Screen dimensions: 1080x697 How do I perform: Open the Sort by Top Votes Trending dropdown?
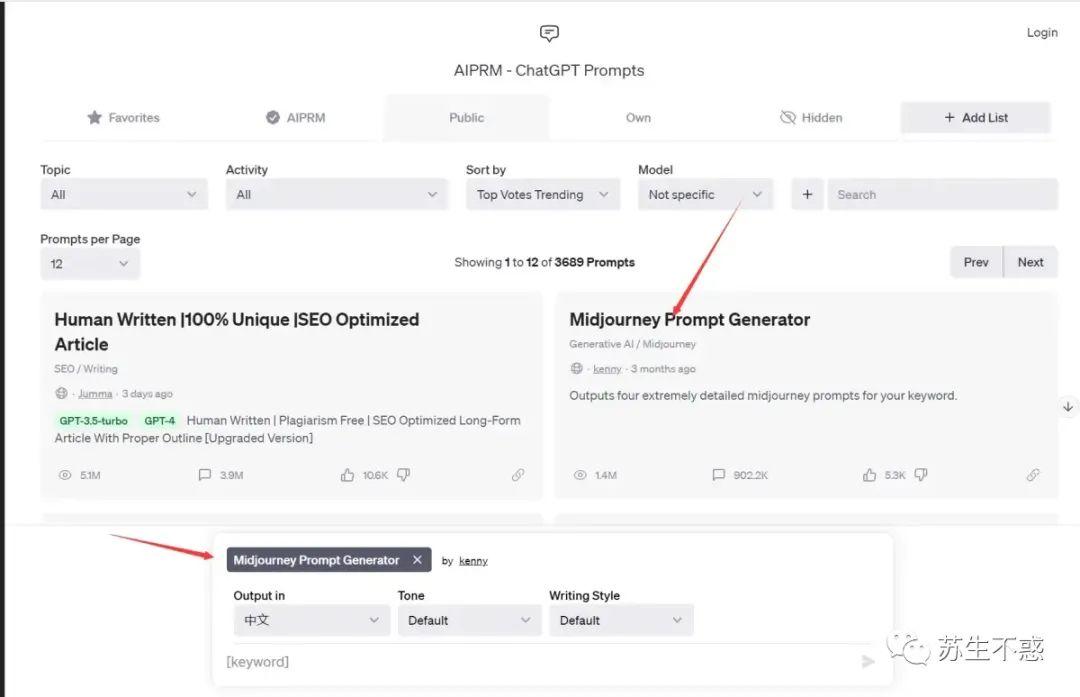click(543, 195)
